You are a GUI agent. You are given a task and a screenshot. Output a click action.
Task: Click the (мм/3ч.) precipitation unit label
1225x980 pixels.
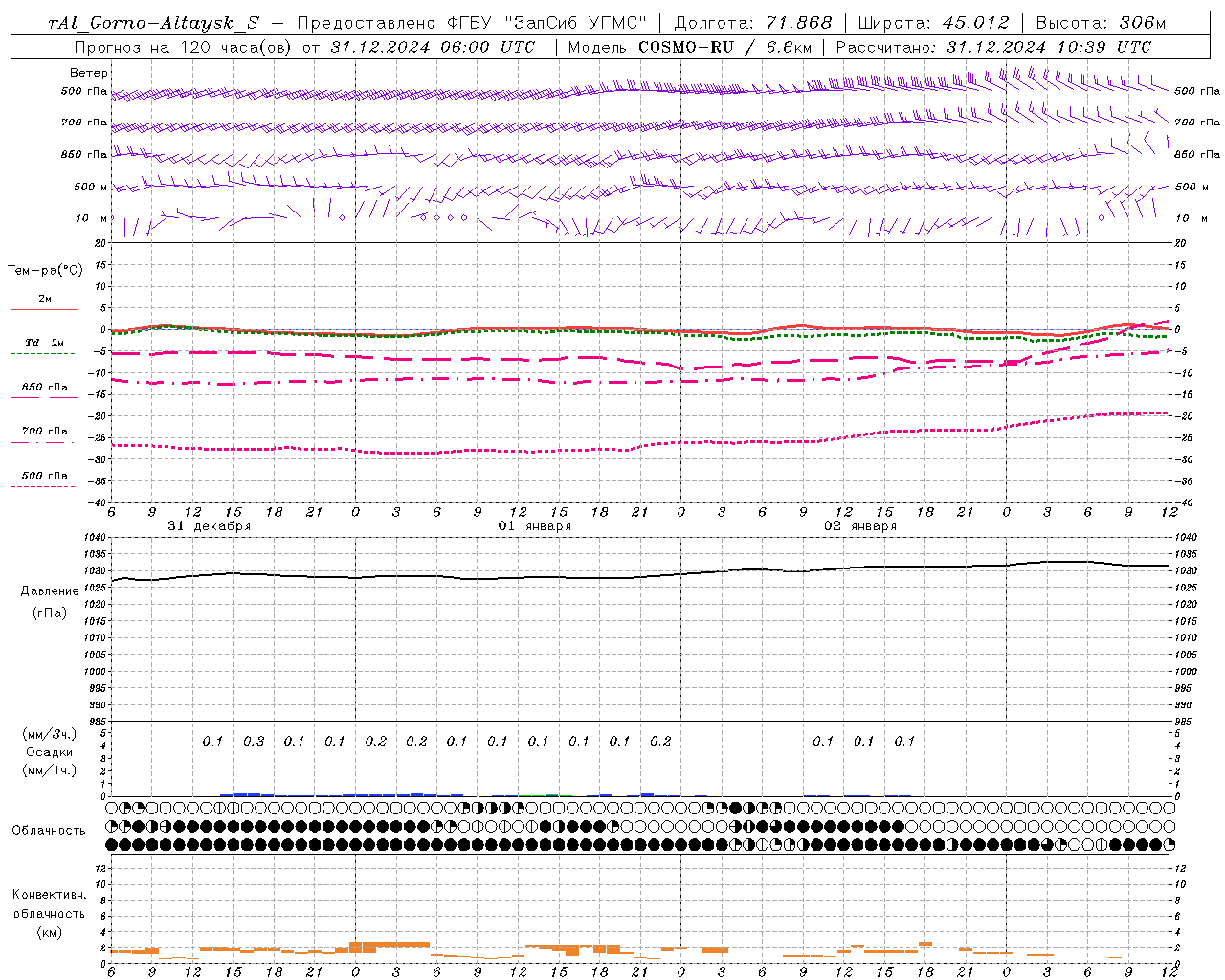(x=49, y=734)
